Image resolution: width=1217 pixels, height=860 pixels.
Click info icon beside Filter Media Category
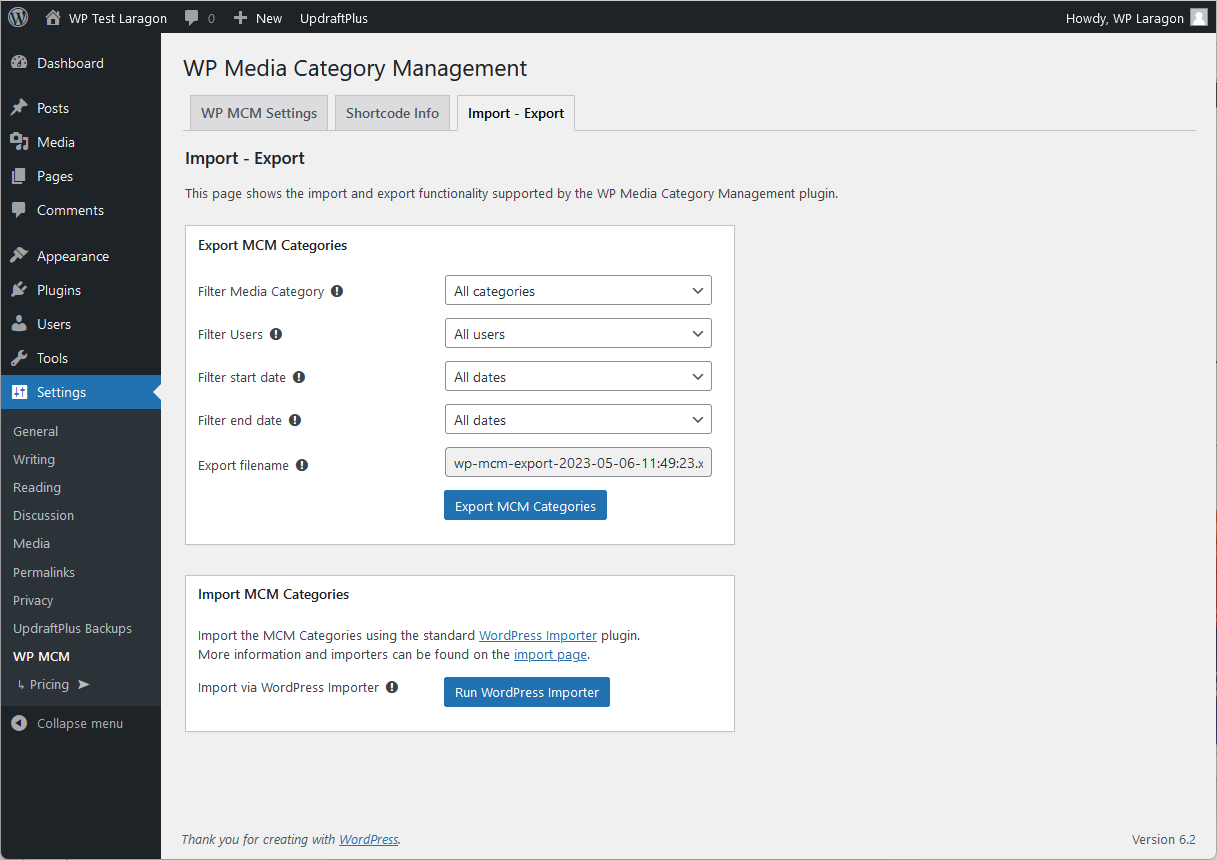click(x=337, y=291)
